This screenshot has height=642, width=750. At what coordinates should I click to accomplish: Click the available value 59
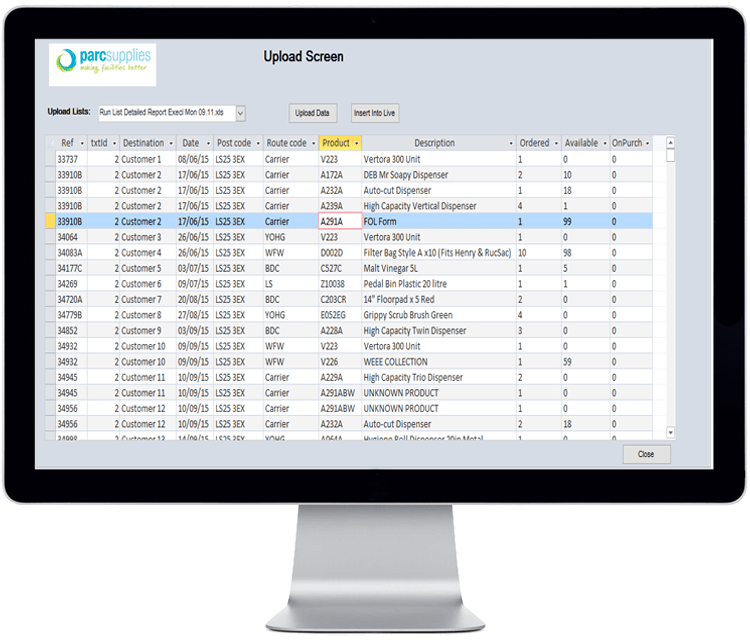tap(585, 362)
